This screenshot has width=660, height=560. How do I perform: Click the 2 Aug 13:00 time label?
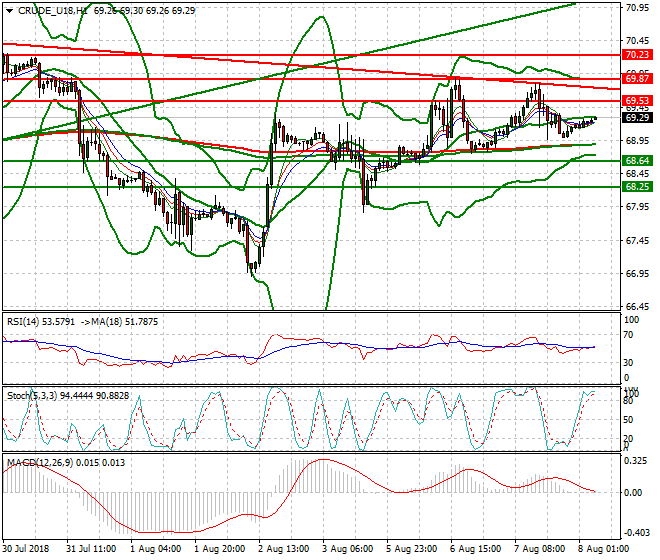[284, 549]
